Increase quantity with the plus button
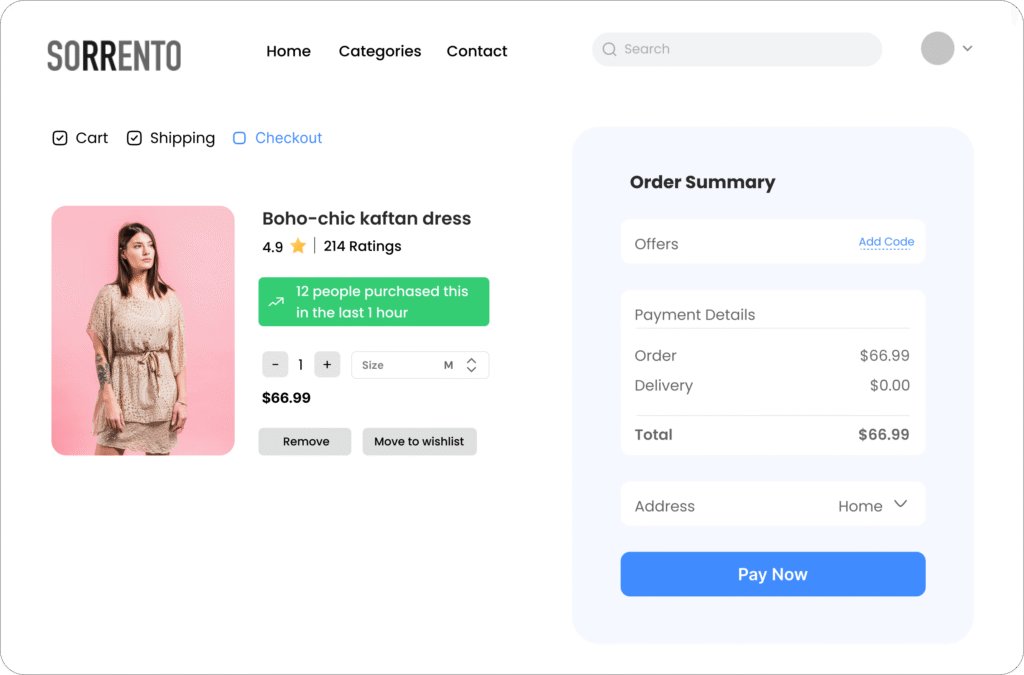This screenshot has height=675, width=1024. [x=327, y=365]
